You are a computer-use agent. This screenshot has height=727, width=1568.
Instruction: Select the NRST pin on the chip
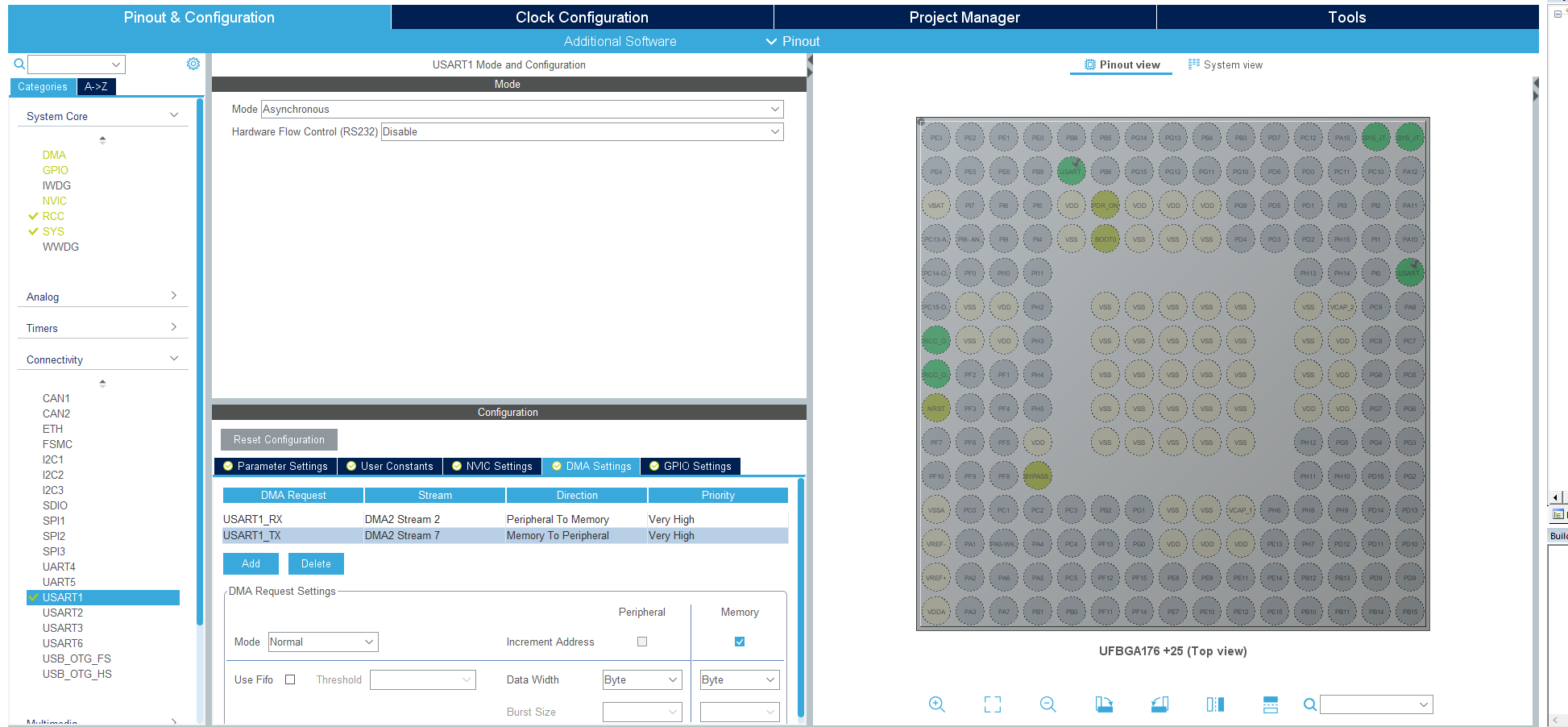pyautogui.click(x=936, y=409)
